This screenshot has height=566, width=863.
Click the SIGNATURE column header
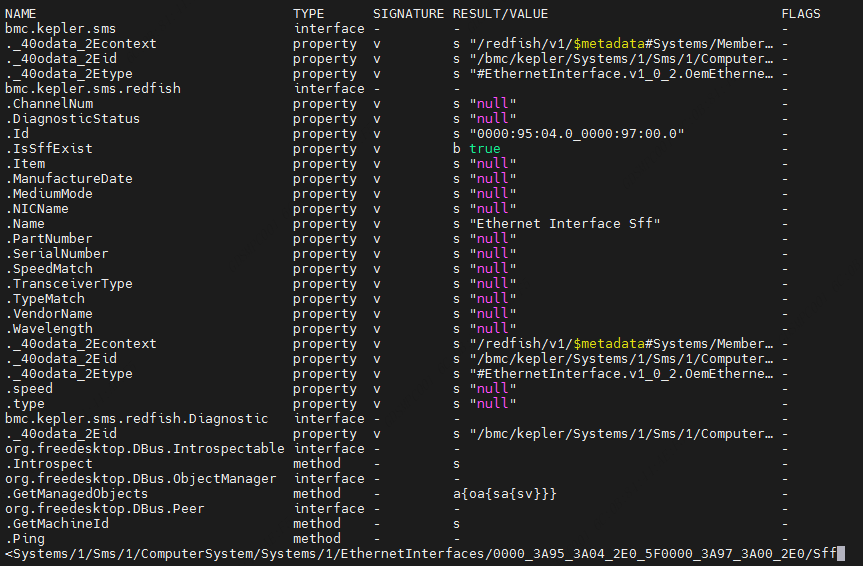click(x=408, y=14)
